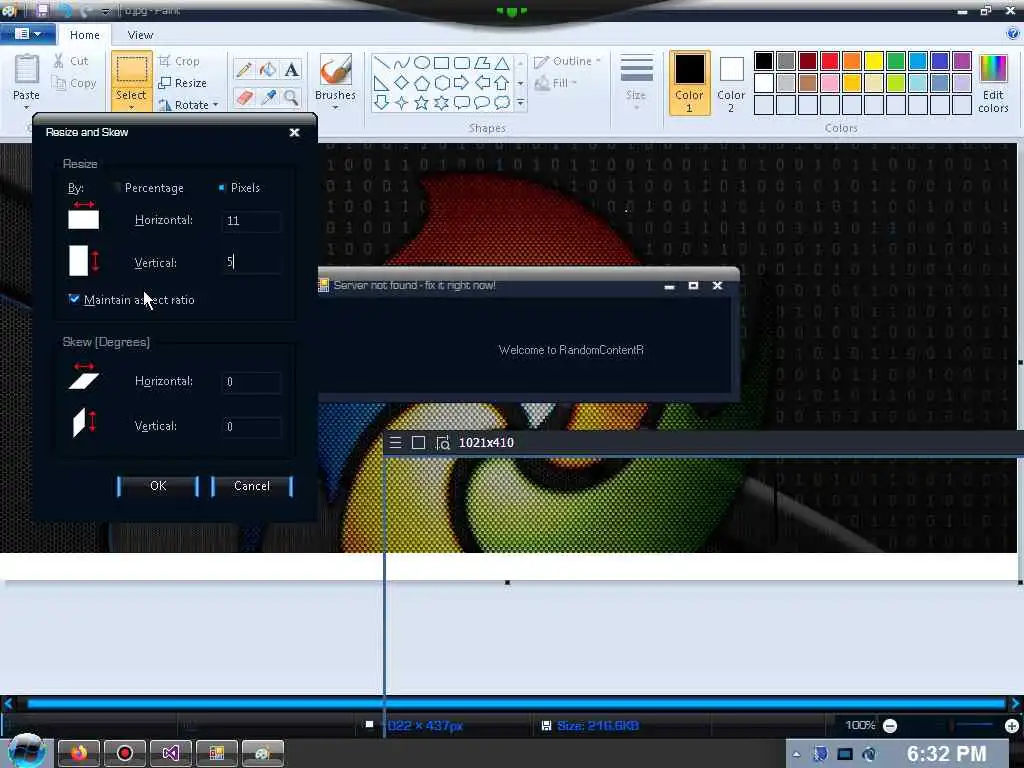1024x768 pixels.
Task: Set Color 1 as active color
Action: click(690, 83)
